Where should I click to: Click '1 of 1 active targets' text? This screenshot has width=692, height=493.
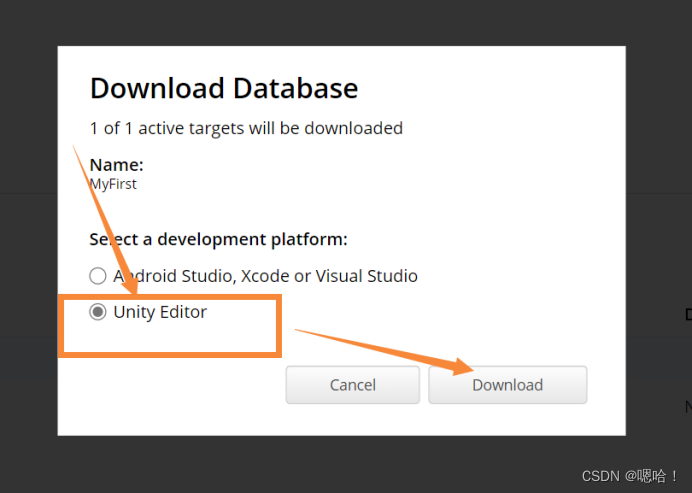point(167,128)
